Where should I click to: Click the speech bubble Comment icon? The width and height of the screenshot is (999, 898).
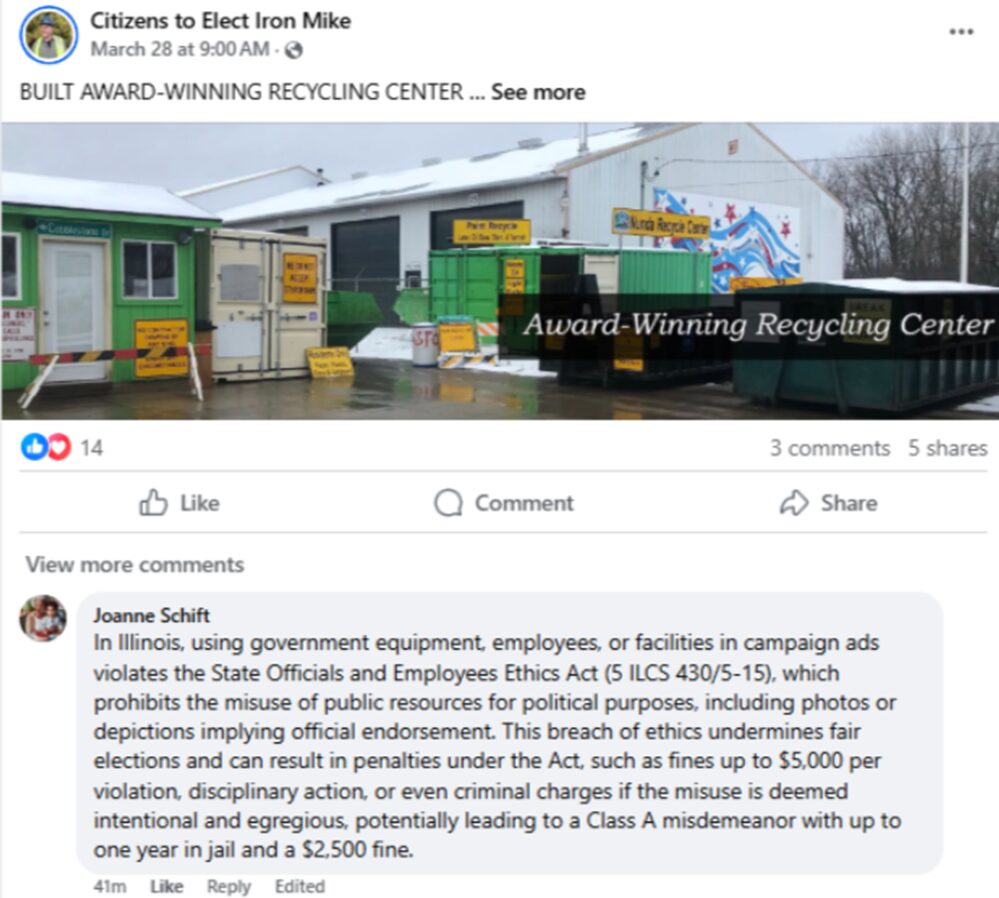coord(449,503)
